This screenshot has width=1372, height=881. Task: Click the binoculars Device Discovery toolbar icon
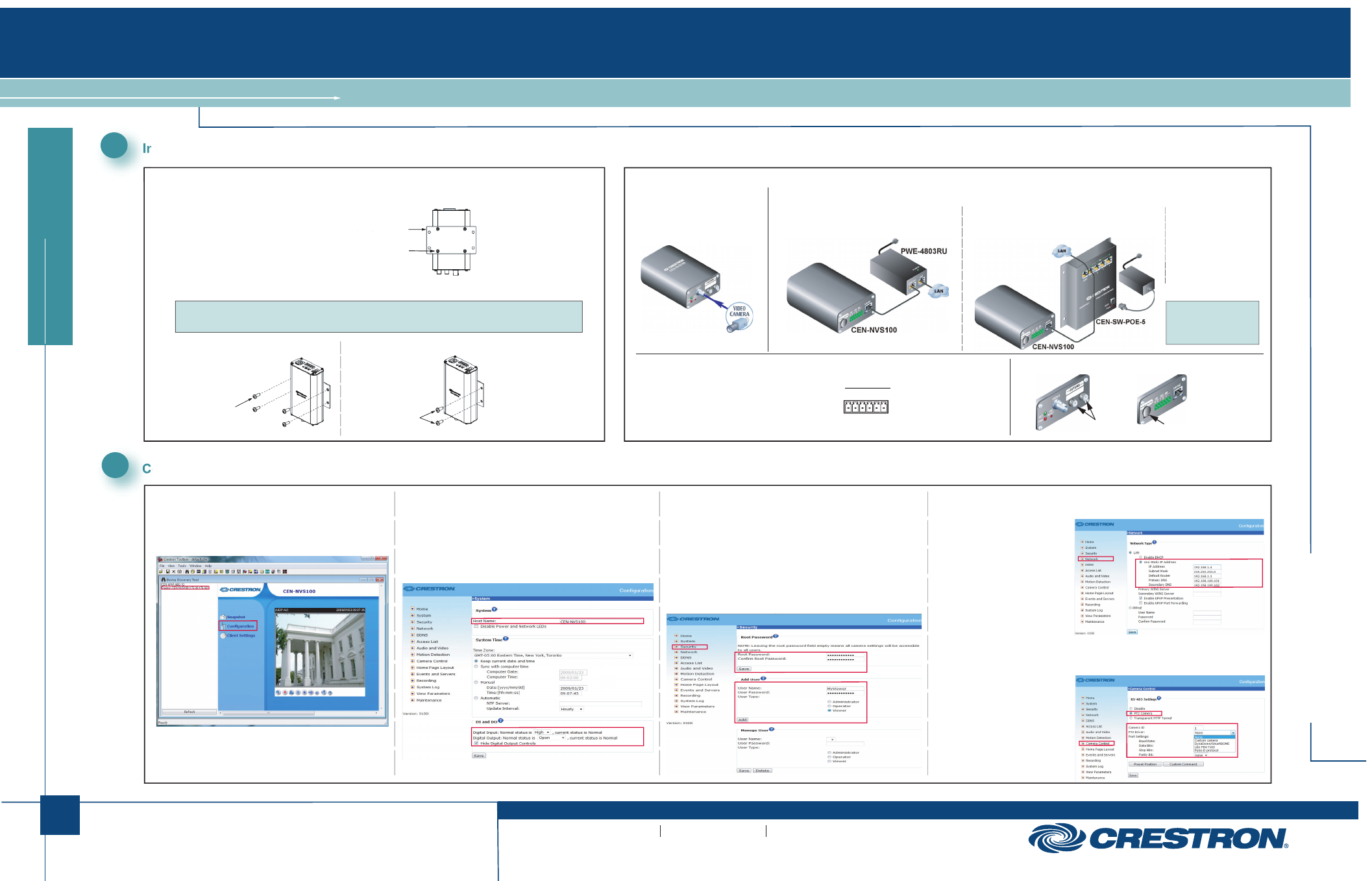(187, 572)
